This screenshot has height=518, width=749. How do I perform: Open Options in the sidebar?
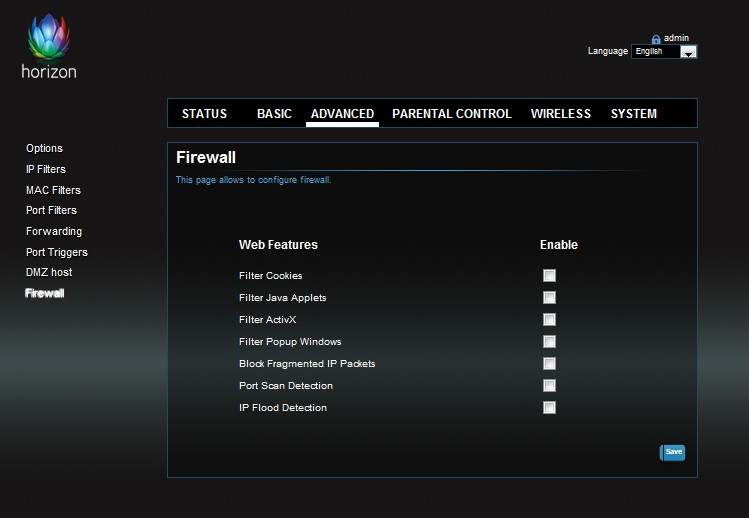click(44, 148)
